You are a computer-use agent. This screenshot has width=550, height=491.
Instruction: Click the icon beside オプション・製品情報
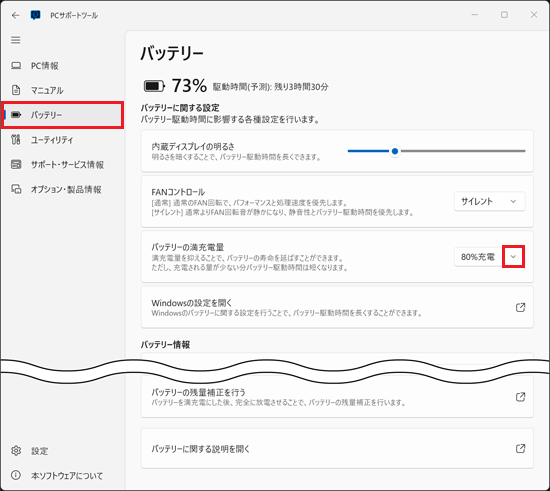click(16, 189)
